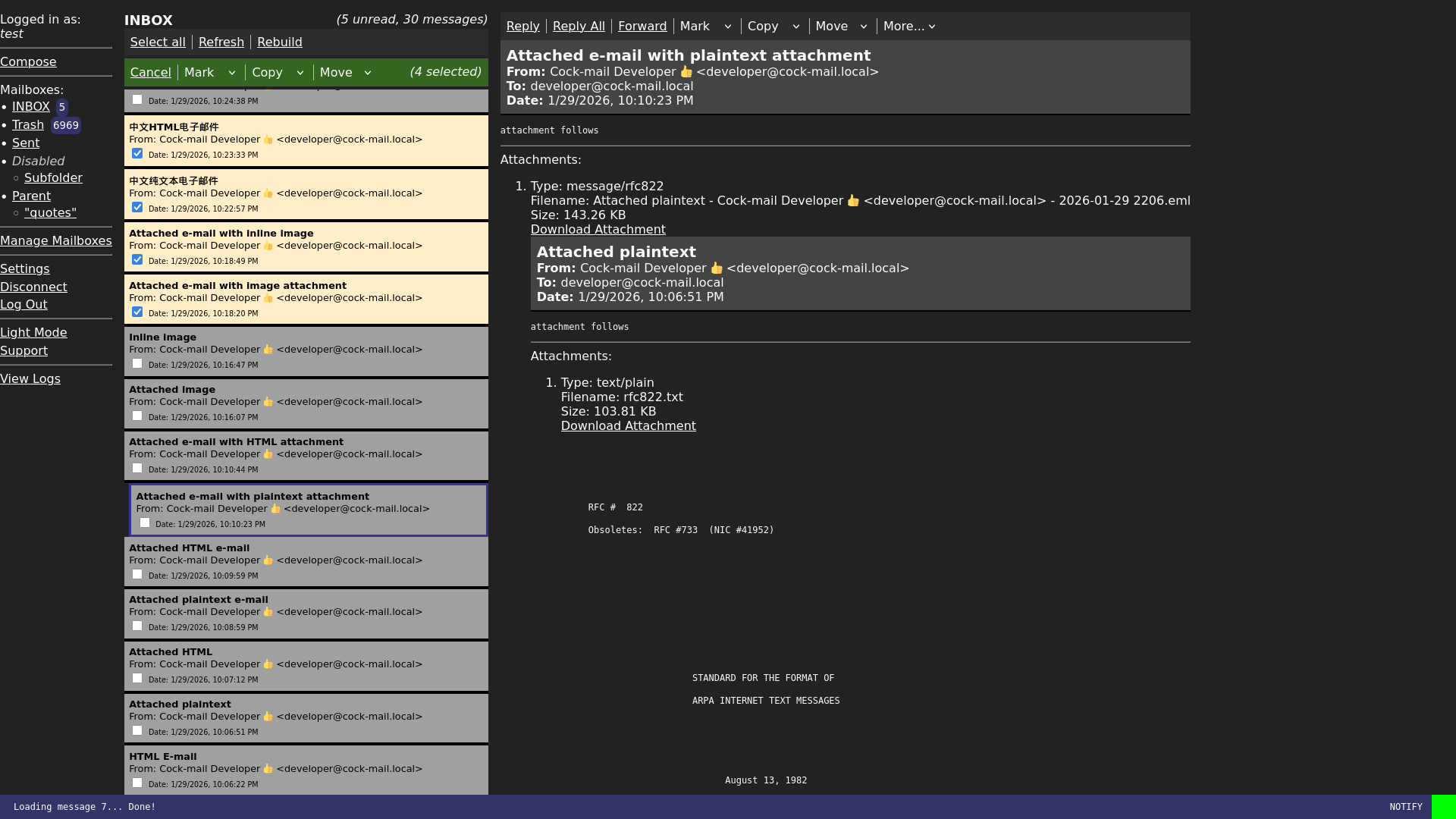This screenshot has width=1456, height=819.
Task: Switch to the Sent mailbox
Action: click(25, 143)
